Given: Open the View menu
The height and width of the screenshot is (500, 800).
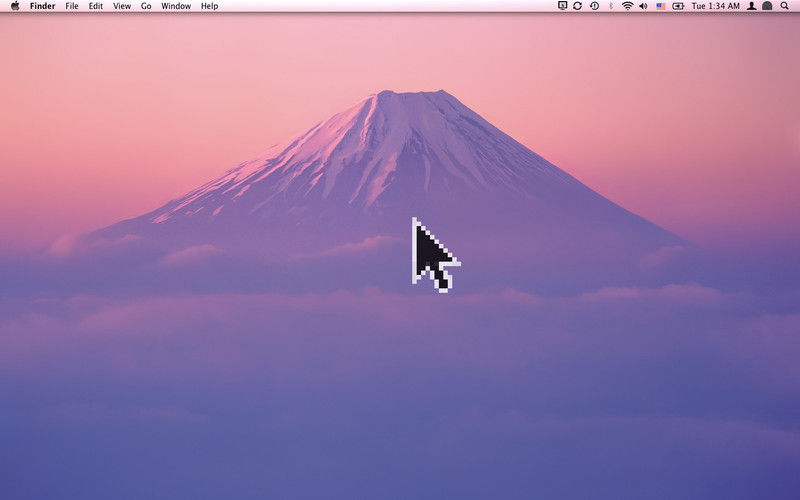Looking at the screenshot, I should (x=122, y=6).
